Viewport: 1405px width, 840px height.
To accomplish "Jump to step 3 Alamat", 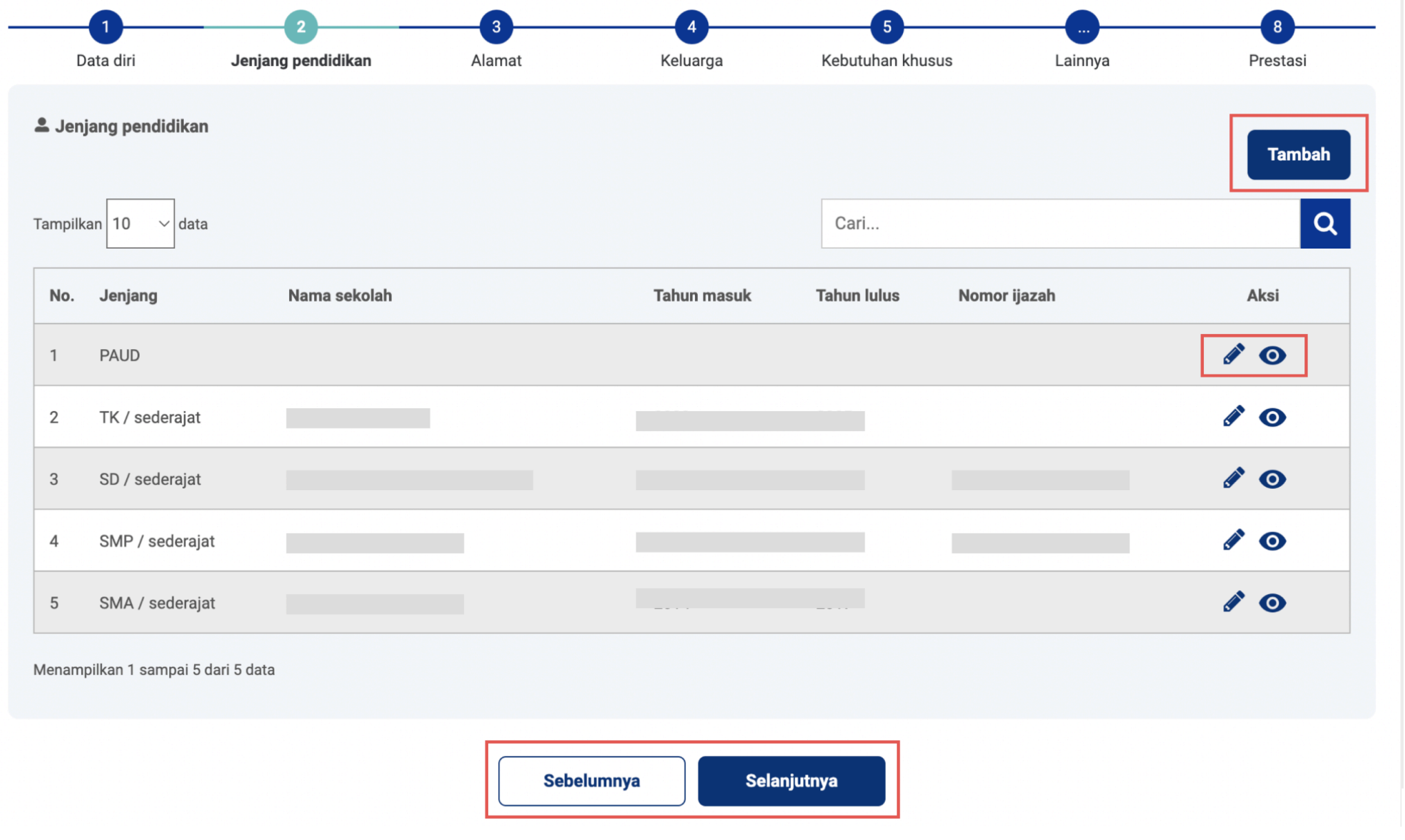I will (496, 28).
